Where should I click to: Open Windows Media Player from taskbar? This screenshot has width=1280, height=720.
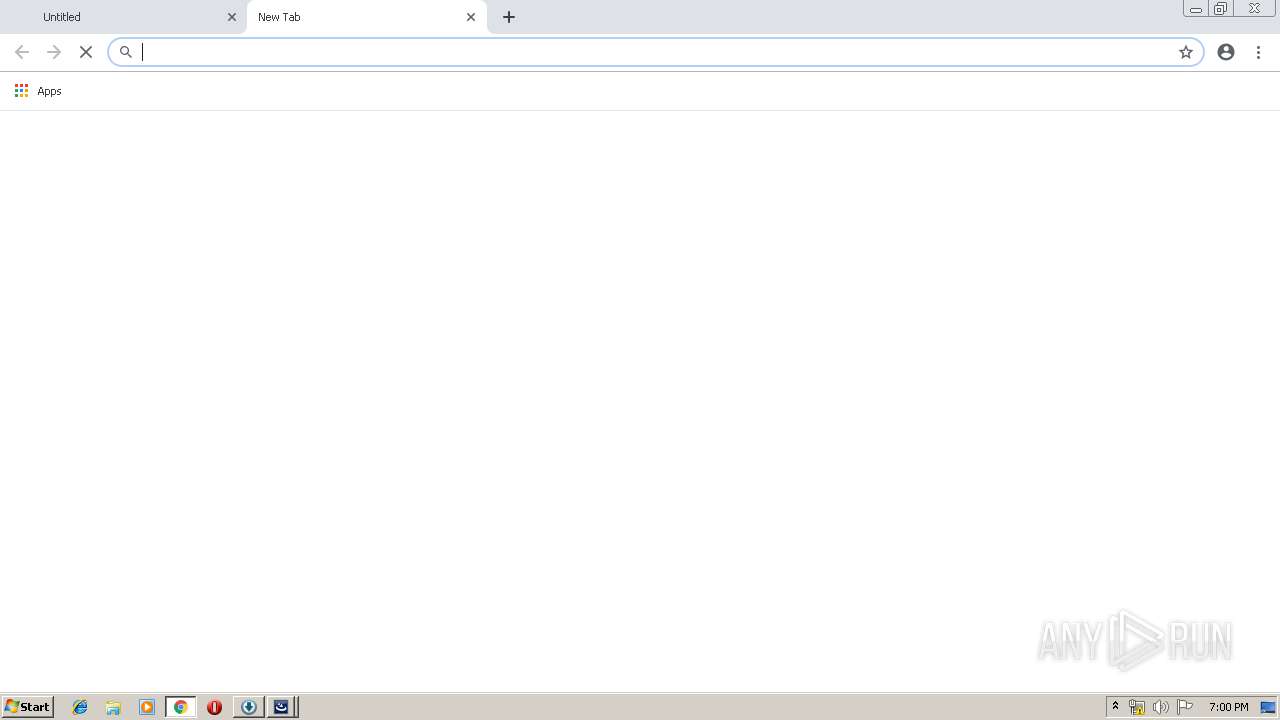coord(147,707)
